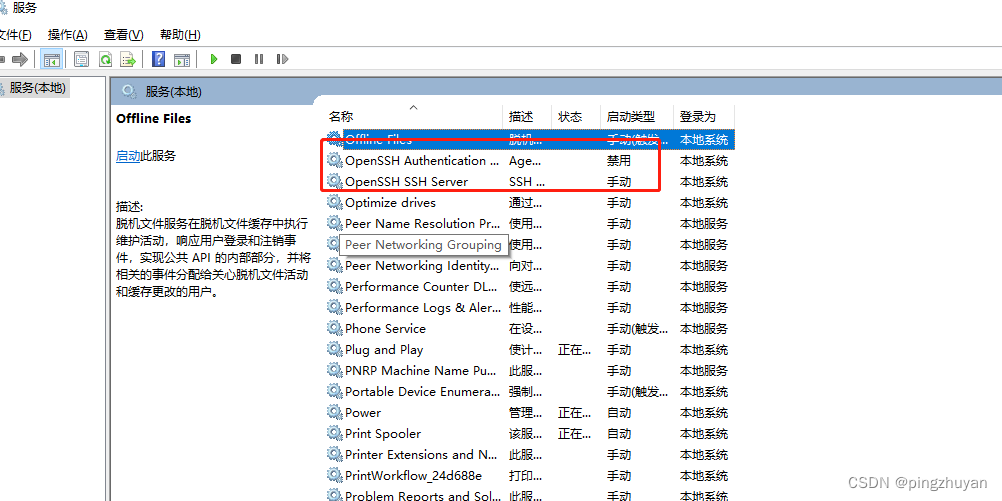Open the 操作(A) menu
1002x501 pixels.
[x=68, y=35]
